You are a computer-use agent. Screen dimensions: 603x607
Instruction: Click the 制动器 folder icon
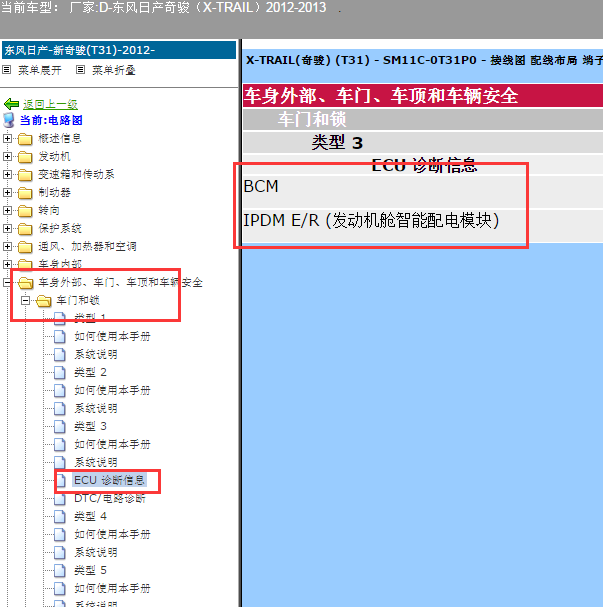point(25,193)
